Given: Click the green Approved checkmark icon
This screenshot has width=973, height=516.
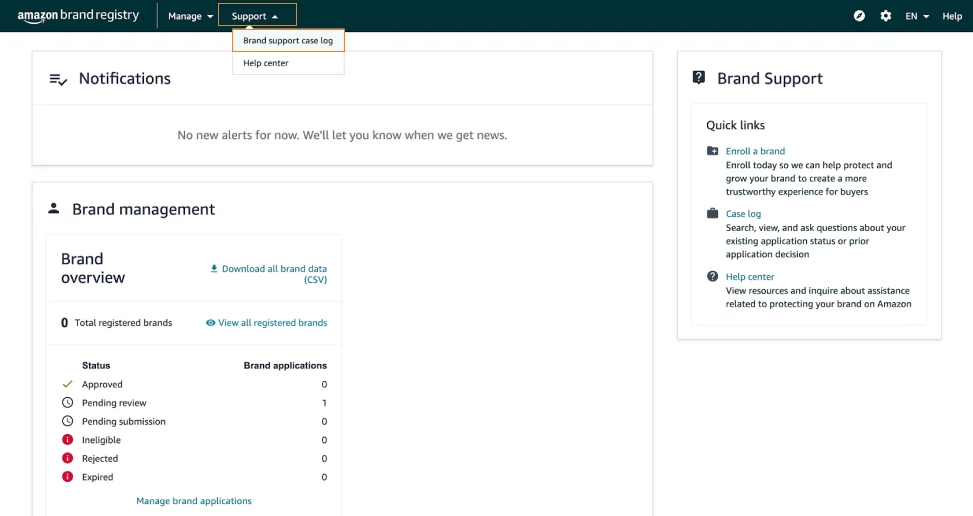Looking at the screenshot, I should click(68, 384).
